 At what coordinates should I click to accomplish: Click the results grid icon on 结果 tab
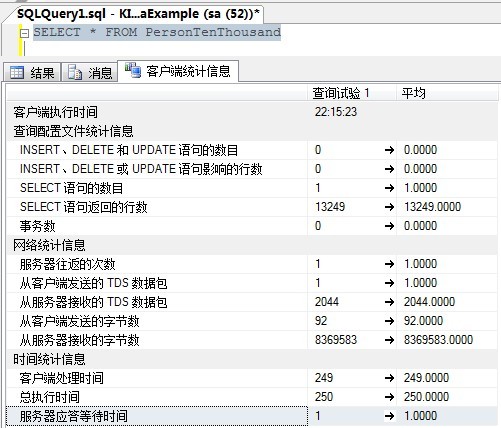[x=17, y=72]
